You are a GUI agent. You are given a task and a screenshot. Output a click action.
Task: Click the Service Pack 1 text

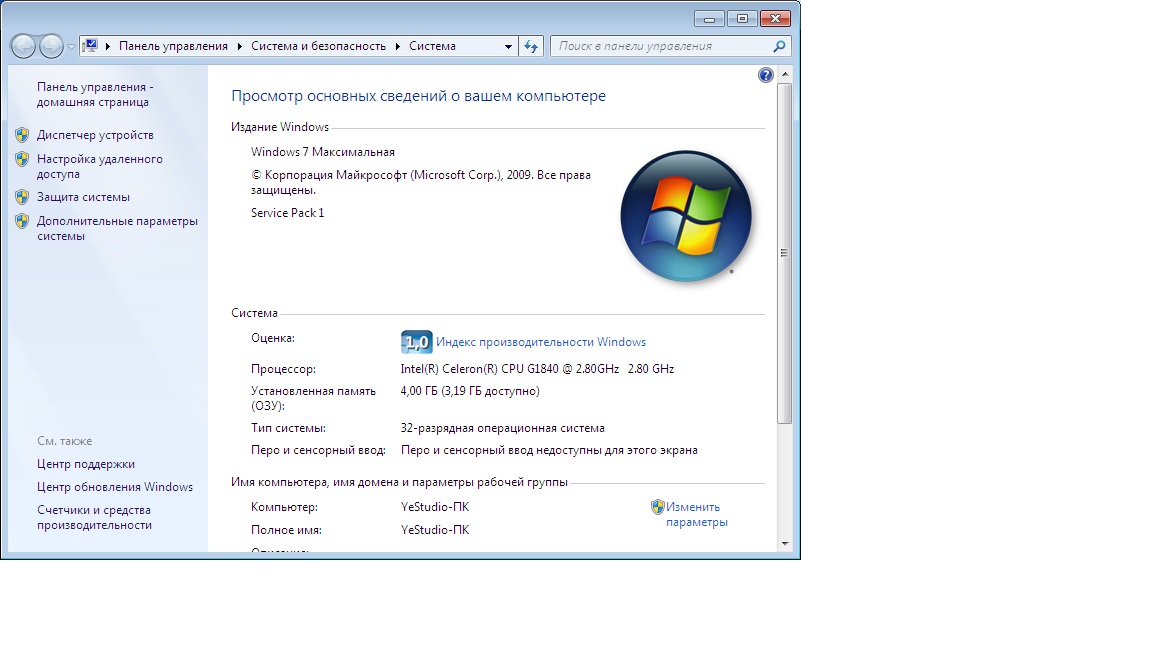pos(287,213)
